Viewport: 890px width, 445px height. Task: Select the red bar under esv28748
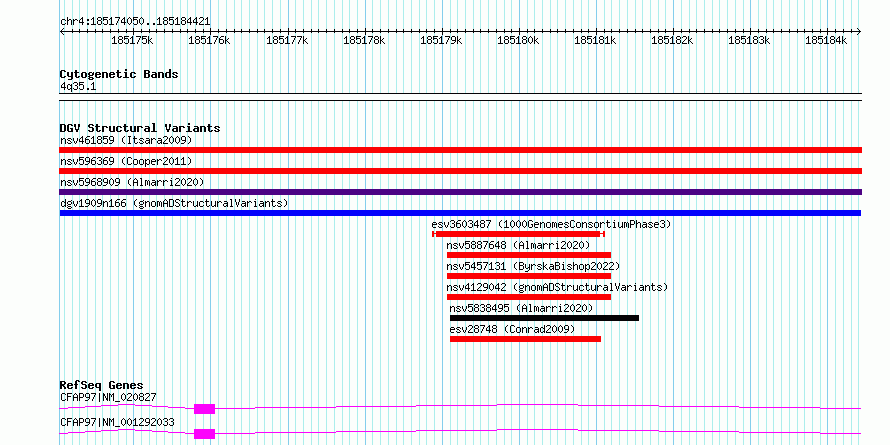[x=526, y=339]
